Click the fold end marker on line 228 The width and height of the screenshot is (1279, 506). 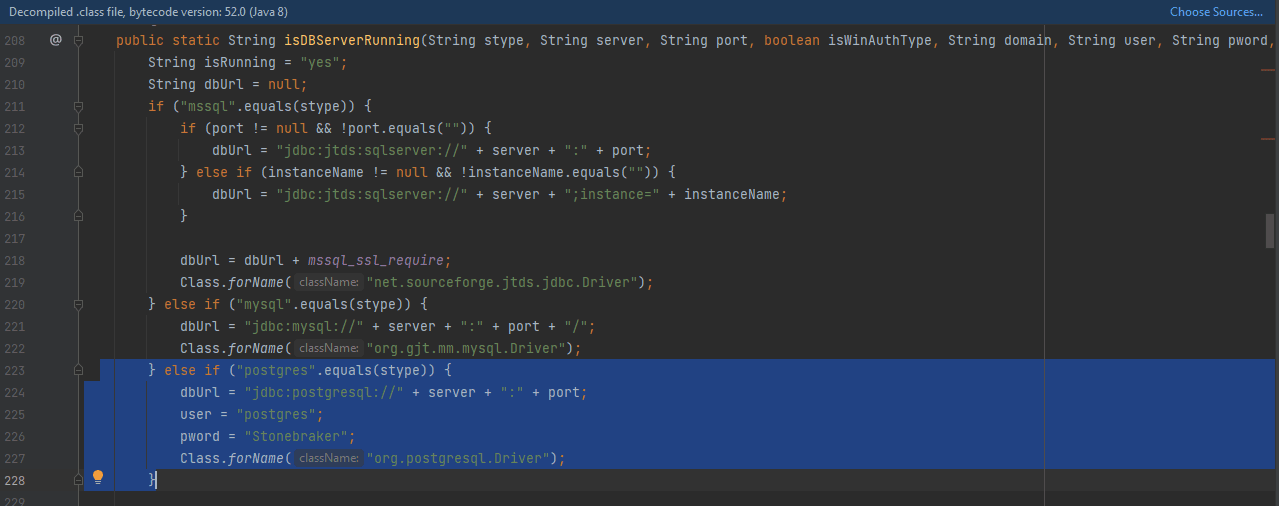click(x=78, y=481)
